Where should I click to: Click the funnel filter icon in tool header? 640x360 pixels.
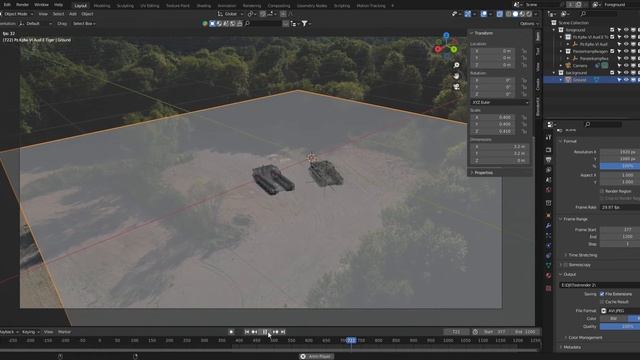tap(304, 24)
